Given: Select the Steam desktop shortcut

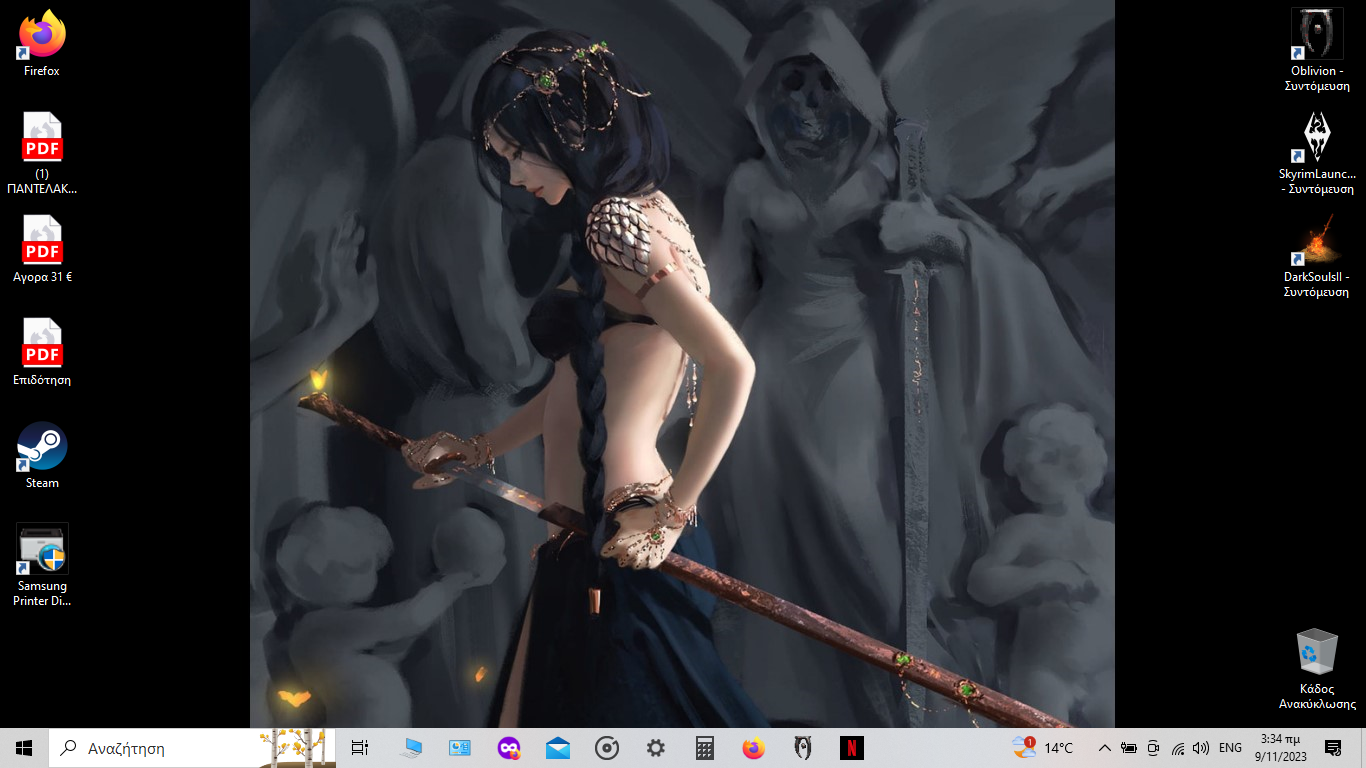Looking at the screenshot, I should click(42, 455).
